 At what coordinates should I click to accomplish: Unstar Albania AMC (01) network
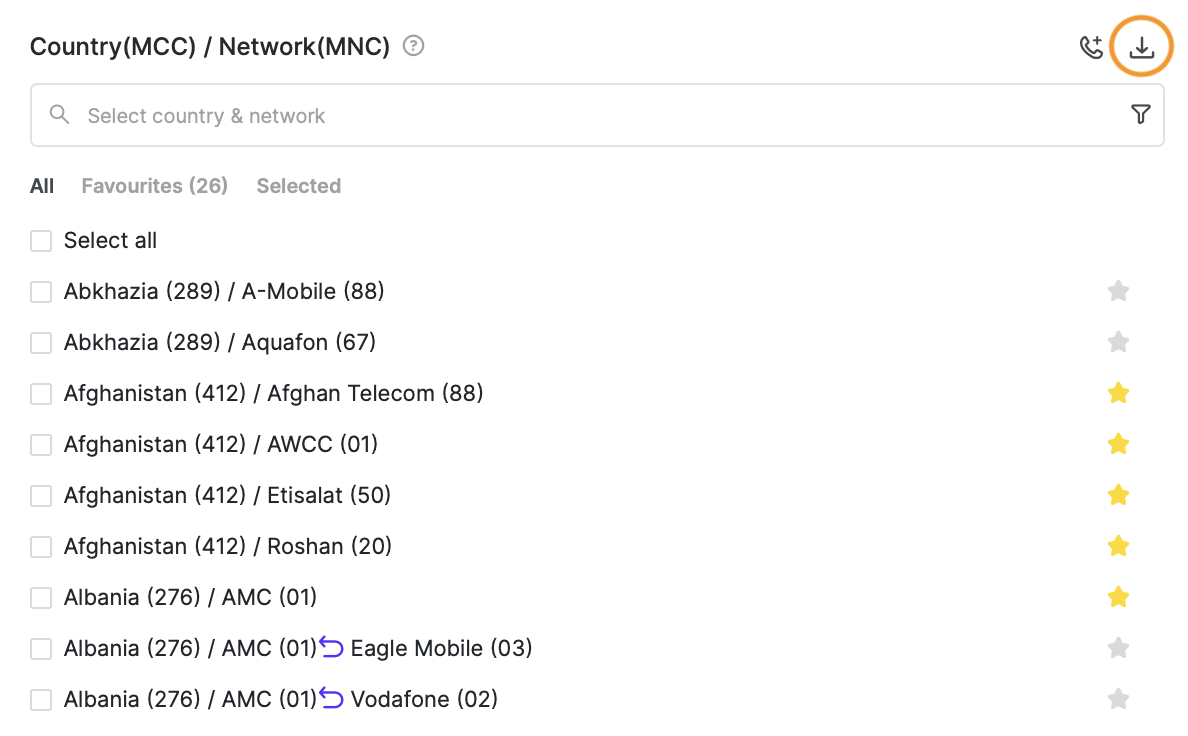[1118, 597]
